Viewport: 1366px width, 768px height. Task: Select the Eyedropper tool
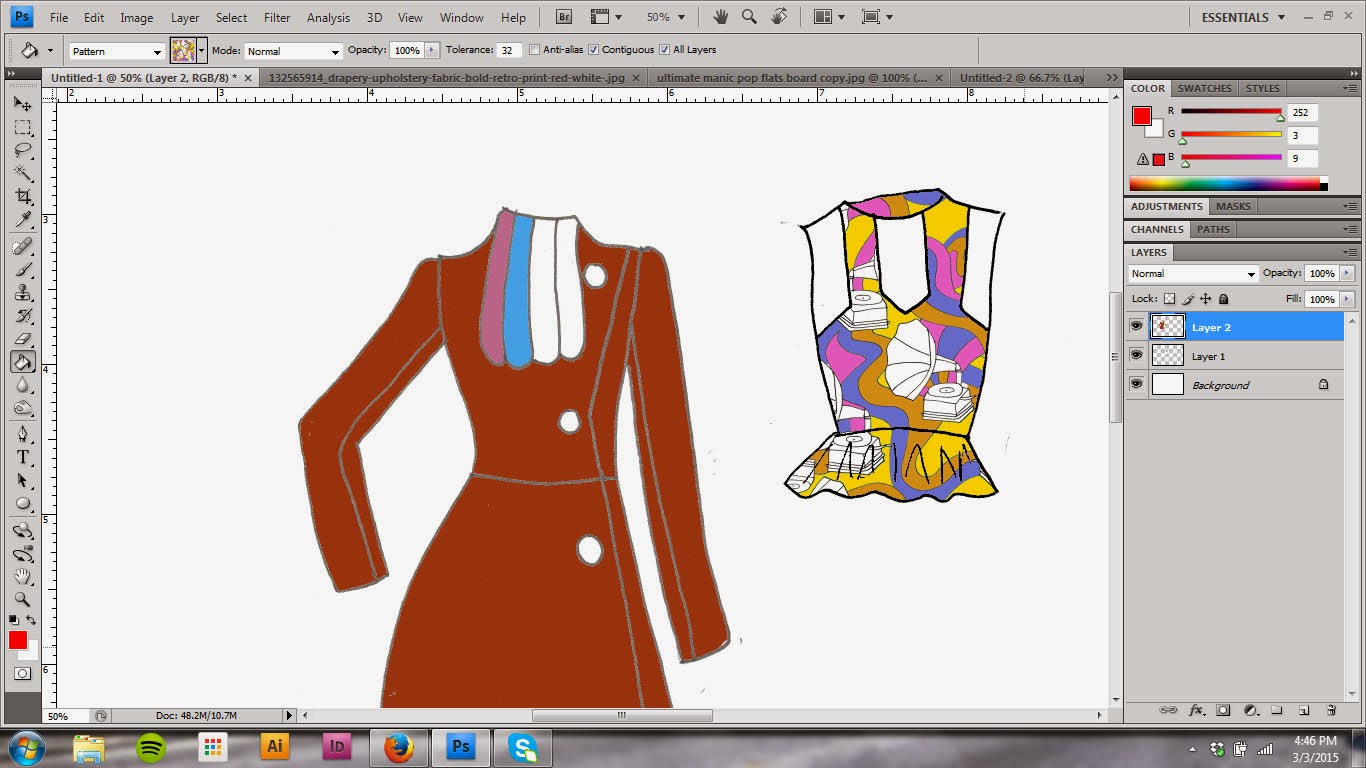(23, 220)
